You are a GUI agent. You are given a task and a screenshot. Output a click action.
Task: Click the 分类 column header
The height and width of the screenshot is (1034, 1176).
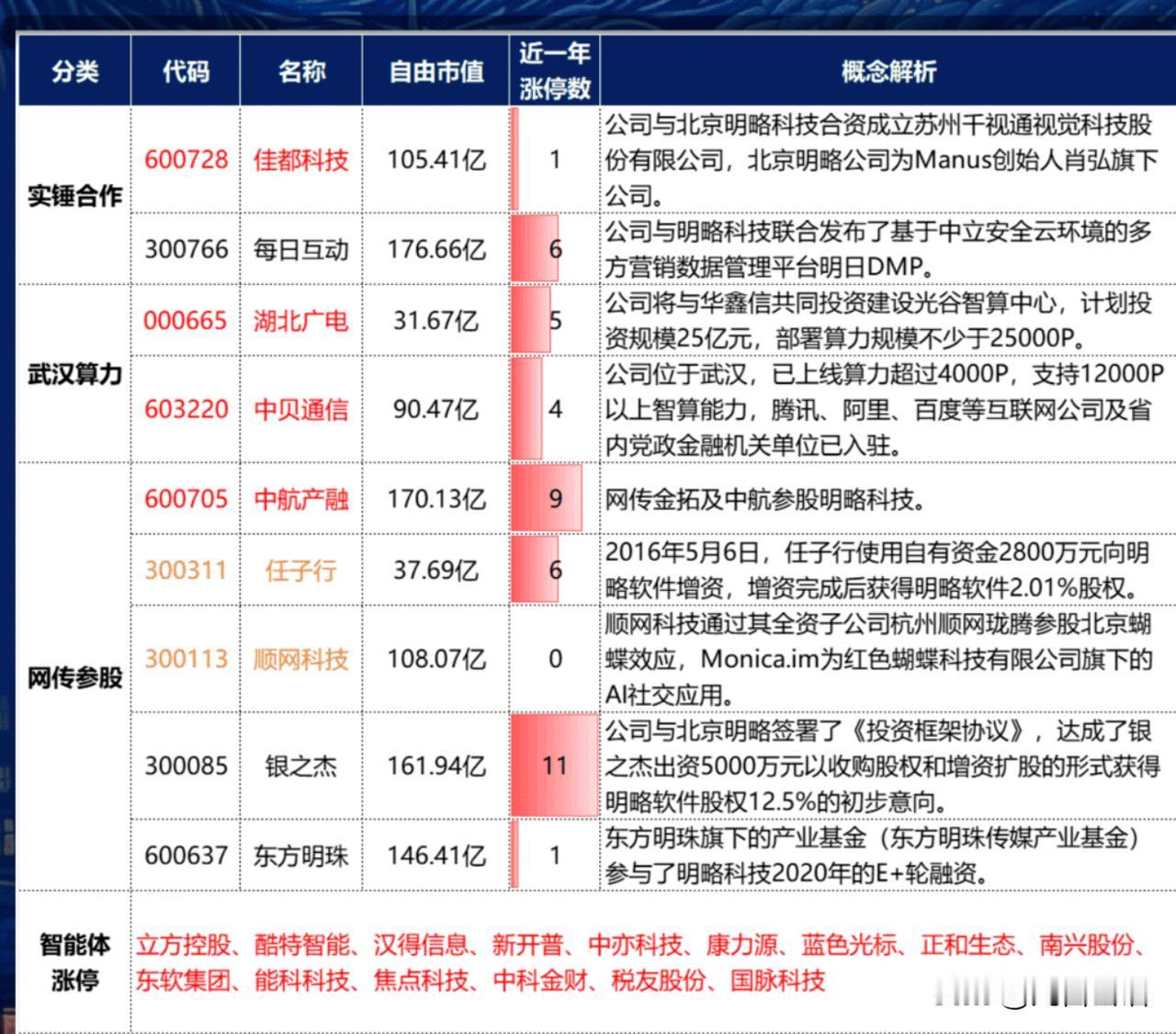(75, 72)
